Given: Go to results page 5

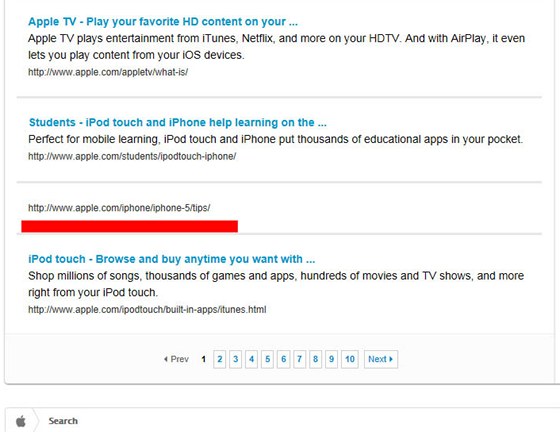Looking at the screenshot, I should click(x=268, y=359).
